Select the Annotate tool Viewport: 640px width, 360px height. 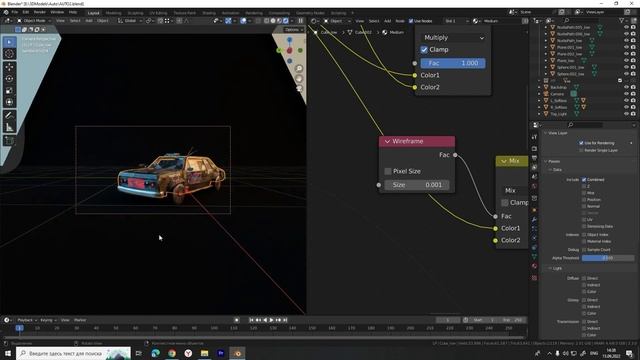[x=9, y=116]
